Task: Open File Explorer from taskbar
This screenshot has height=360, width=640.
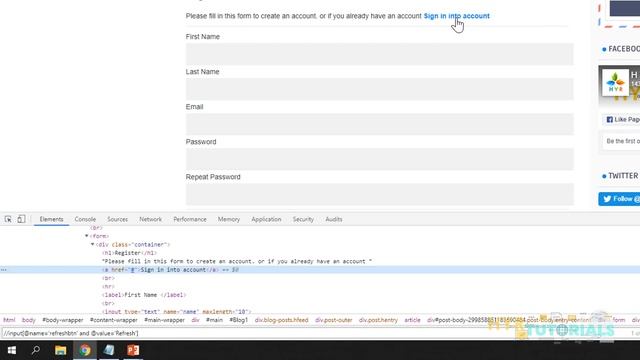Action: pyautogui.click(x=60, y=350)
